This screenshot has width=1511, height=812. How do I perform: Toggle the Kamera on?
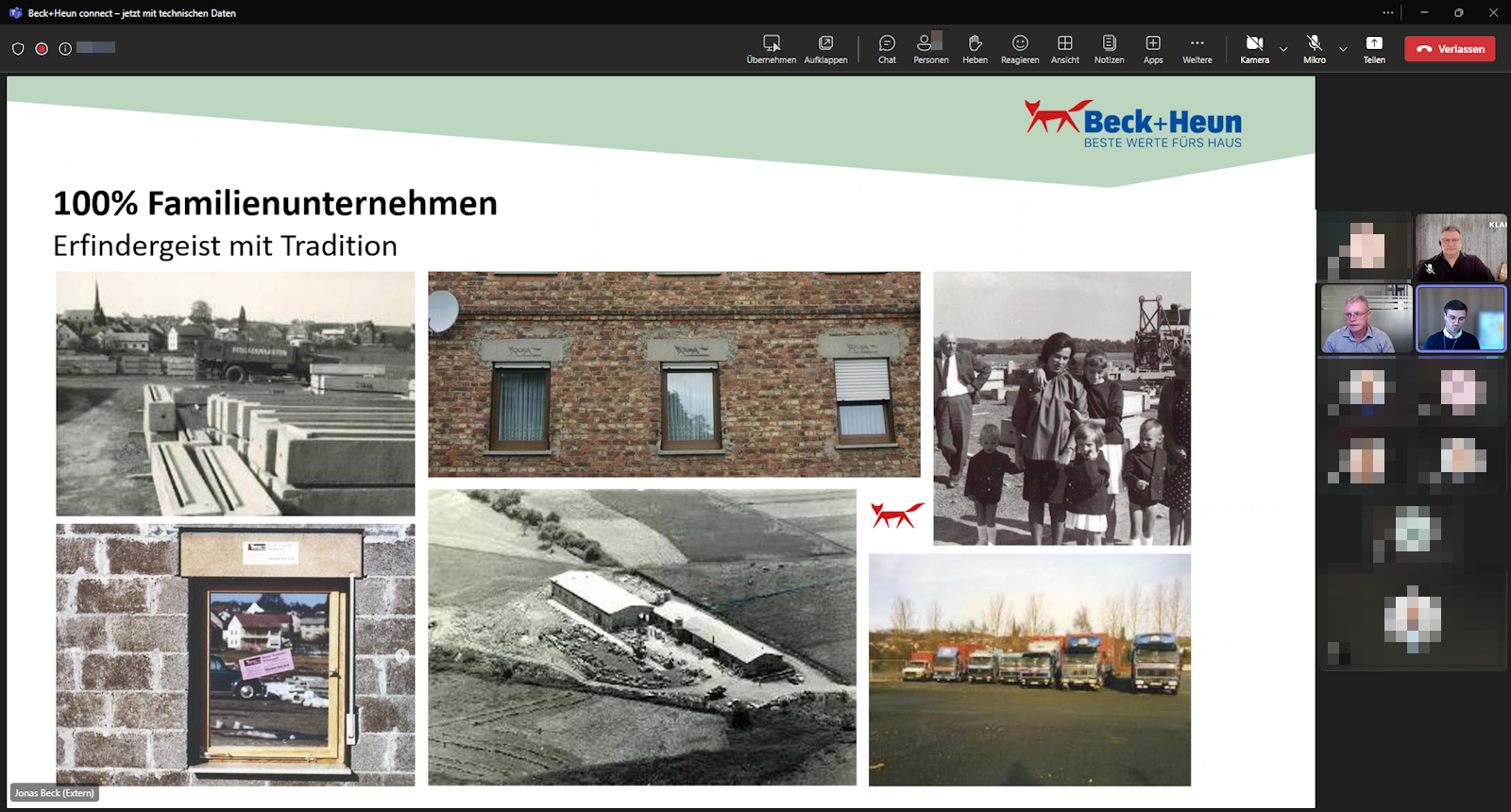coord(1254,49)
